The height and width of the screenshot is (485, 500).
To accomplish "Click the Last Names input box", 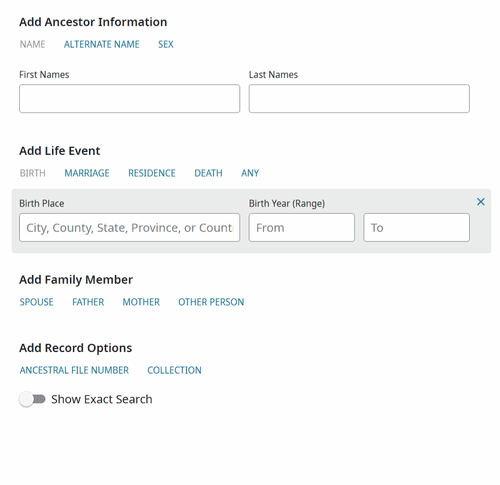I will (x=359, y=98).
